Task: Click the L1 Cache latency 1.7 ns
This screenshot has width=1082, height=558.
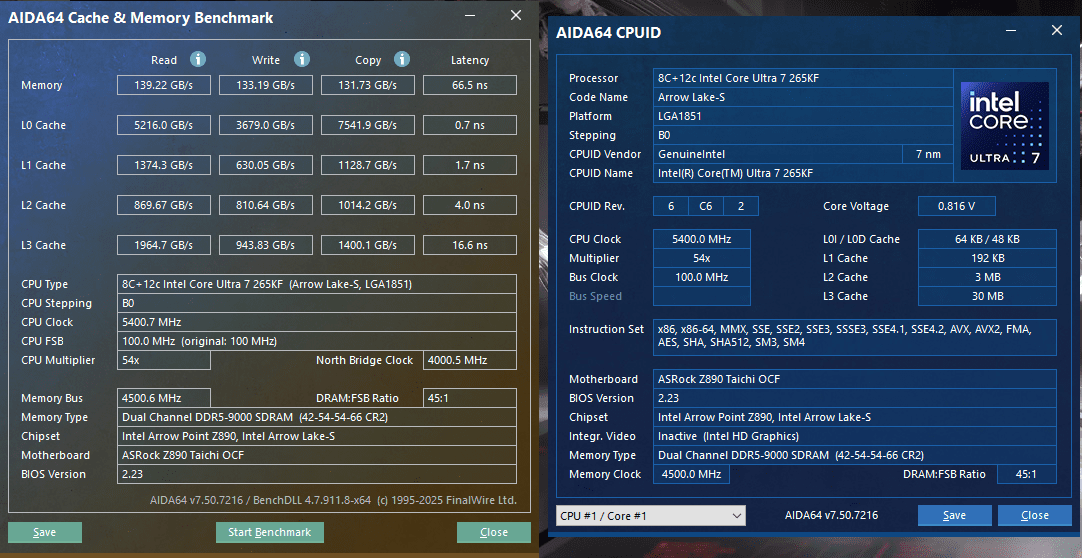Action: point(470,166)
